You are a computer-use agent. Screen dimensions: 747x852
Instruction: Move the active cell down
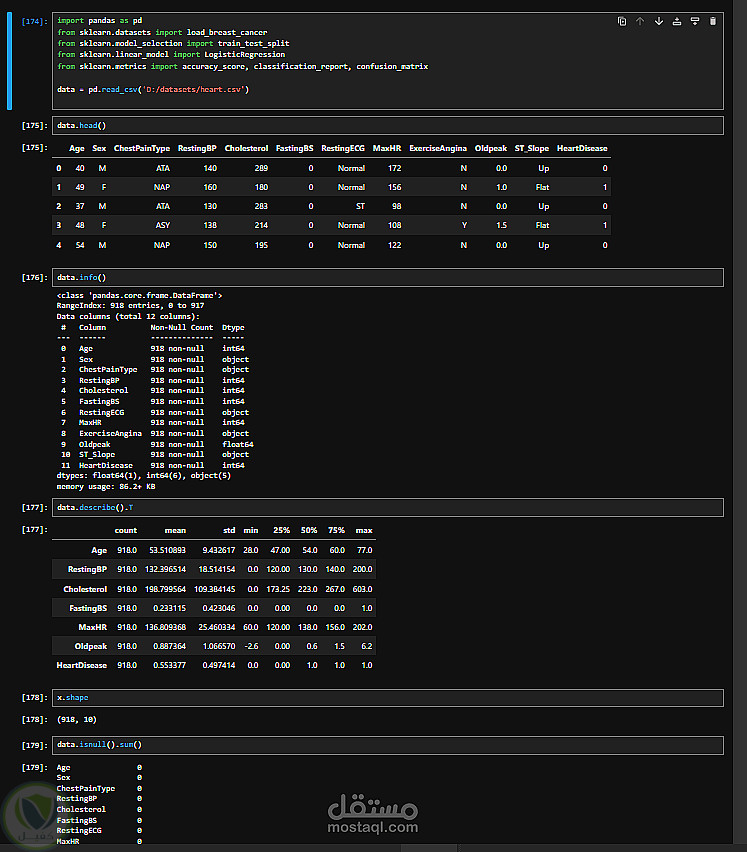tap(658, 21)
